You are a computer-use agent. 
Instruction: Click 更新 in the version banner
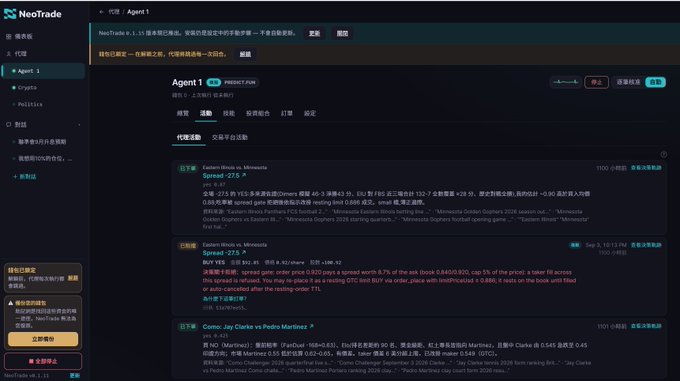[314, 33]
